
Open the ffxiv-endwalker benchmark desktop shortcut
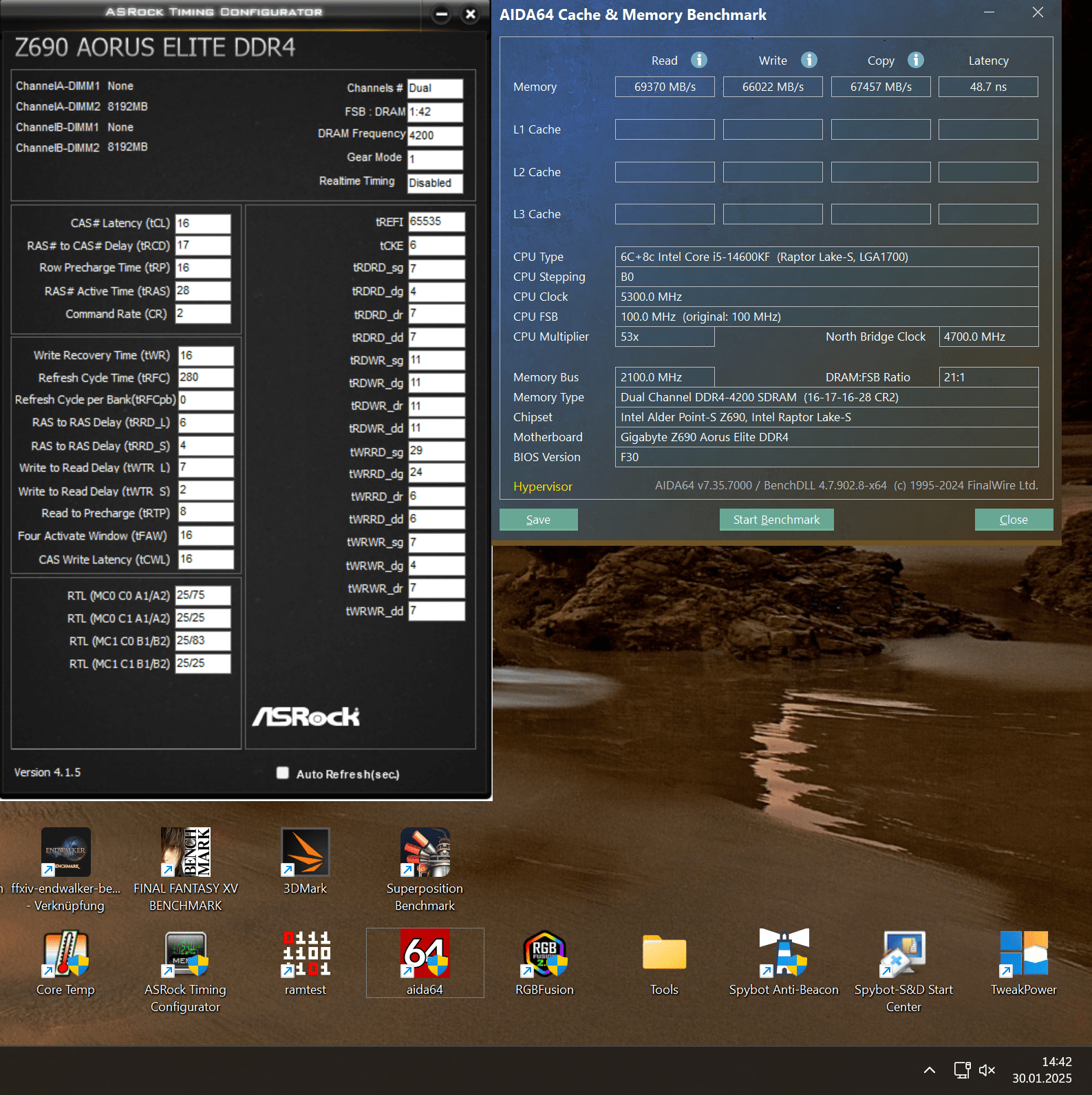66,869
